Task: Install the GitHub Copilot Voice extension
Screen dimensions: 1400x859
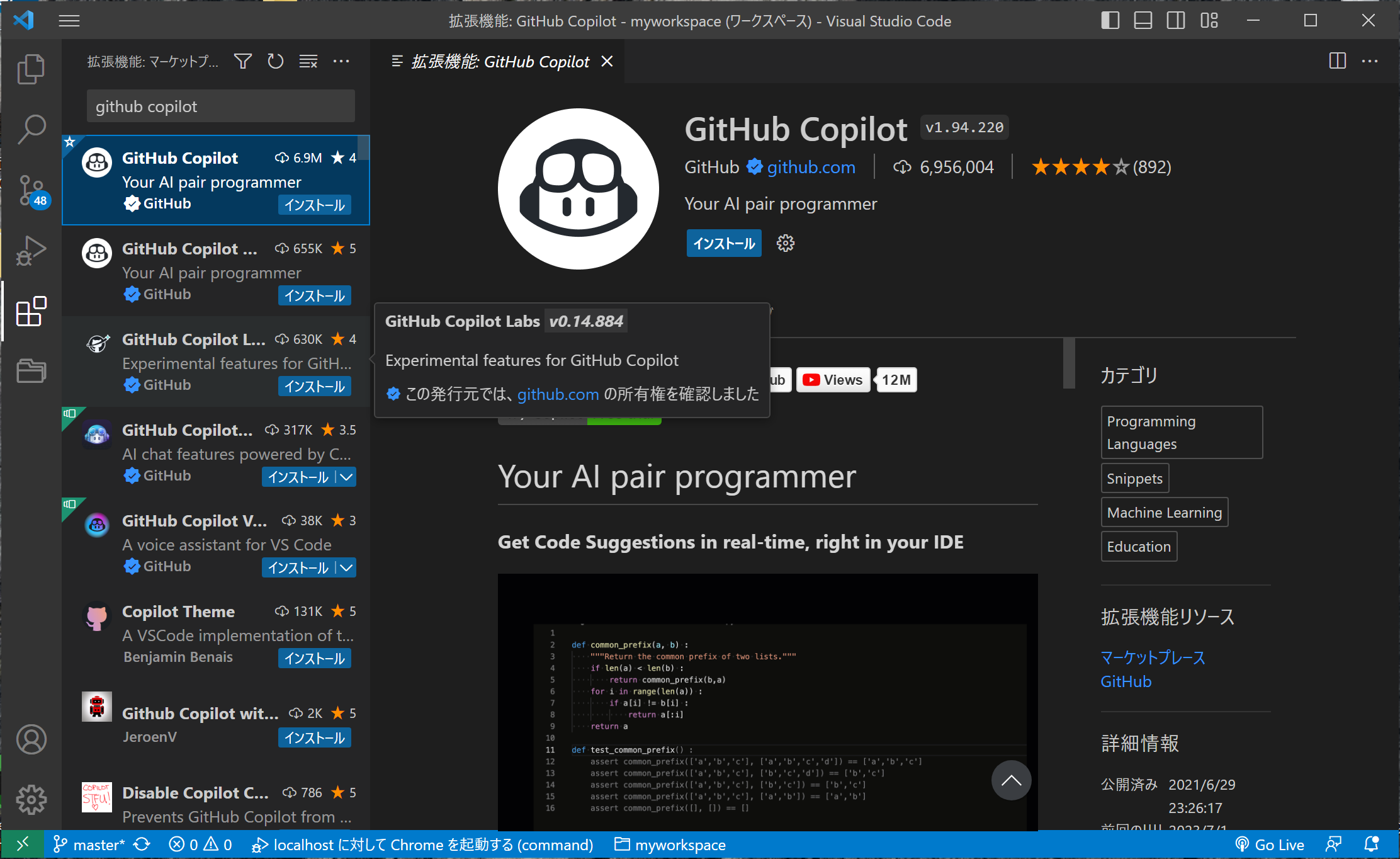Action: point(298,567)
